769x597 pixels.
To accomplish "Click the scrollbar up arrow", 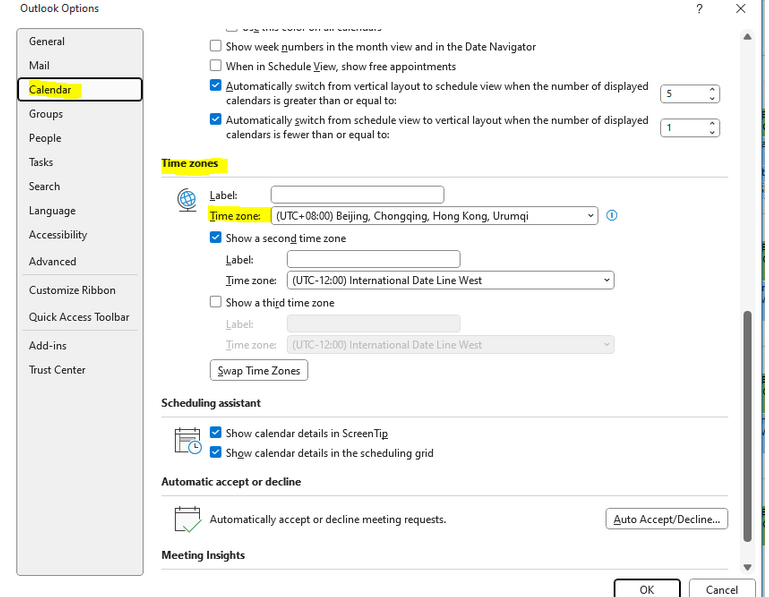I will (x=747, y=37).
